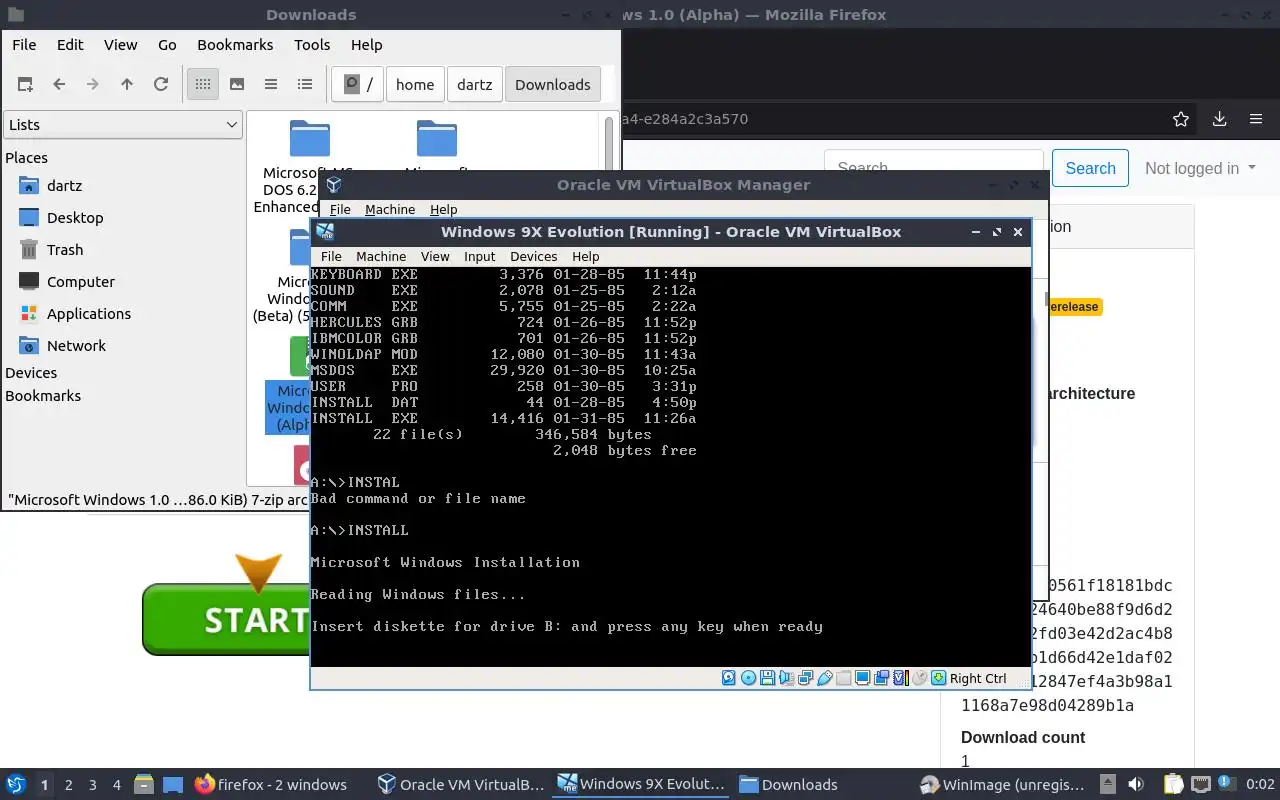Click the green START banner button
Viewport: 1280px width, 800px height.
tap(226, 619)
